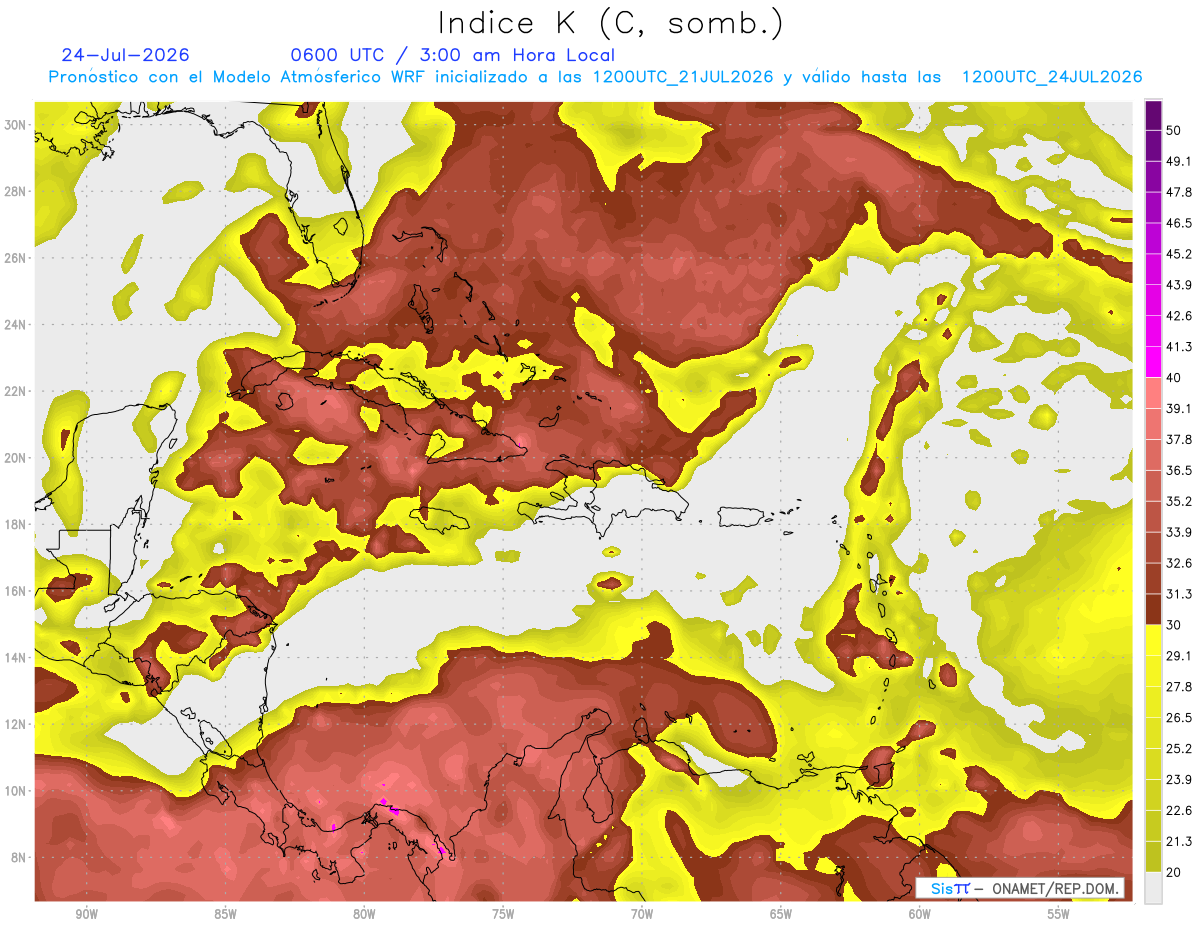Click the '41.3' color scale label
1200x927 pixels.
click(1178, 347)
